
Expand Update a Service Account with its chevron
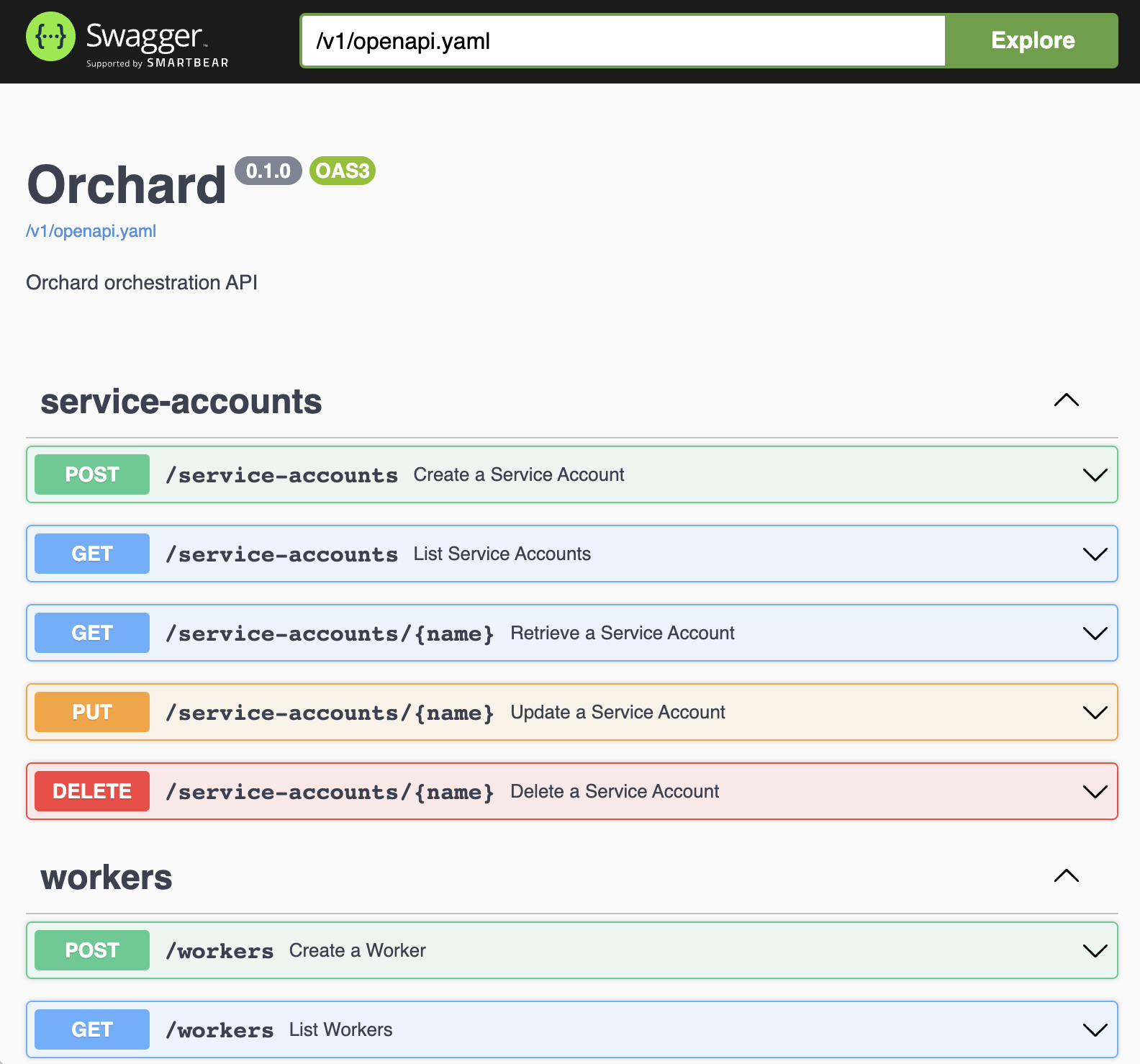pyautogui.click(x=1095, y=713)
